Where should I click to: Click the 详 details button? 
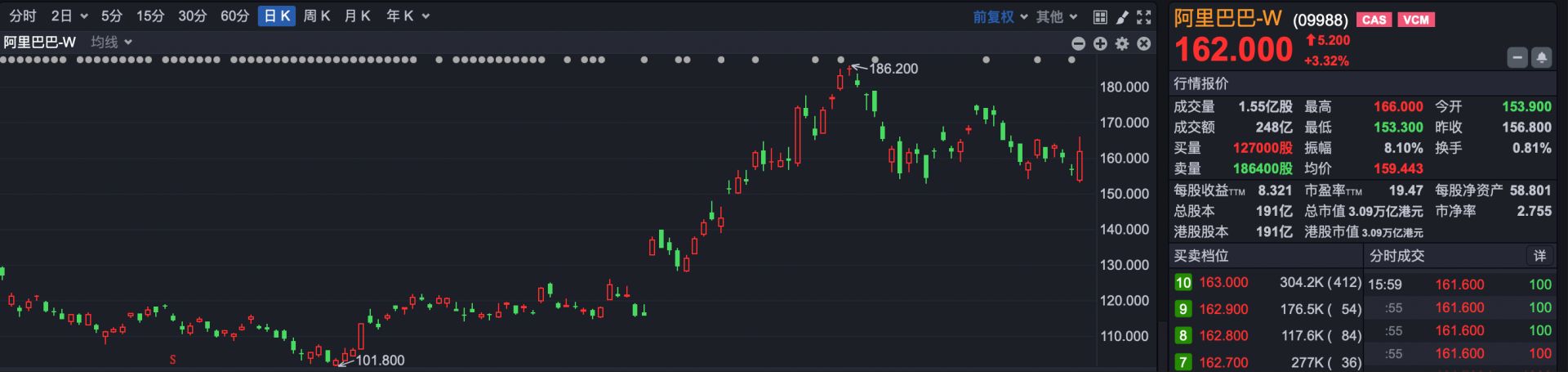[1539, 256]
